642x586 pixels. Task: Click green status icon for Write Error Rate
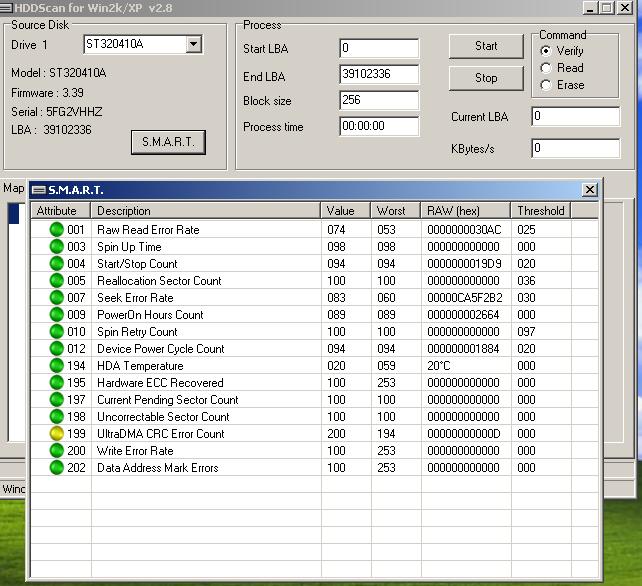pos(57,450)
